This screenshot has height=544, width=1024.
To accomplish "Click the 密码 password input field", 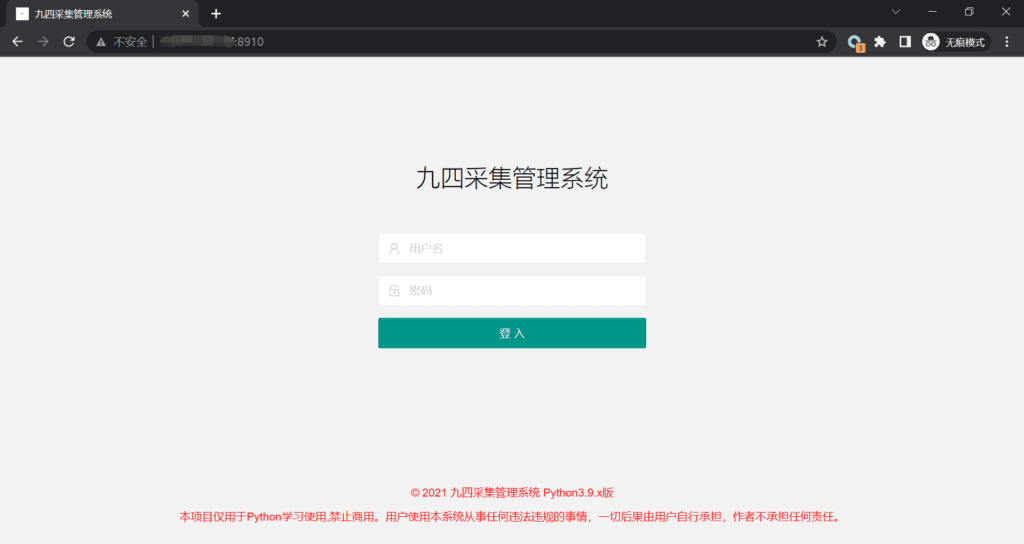I will (x=512, y=291).
